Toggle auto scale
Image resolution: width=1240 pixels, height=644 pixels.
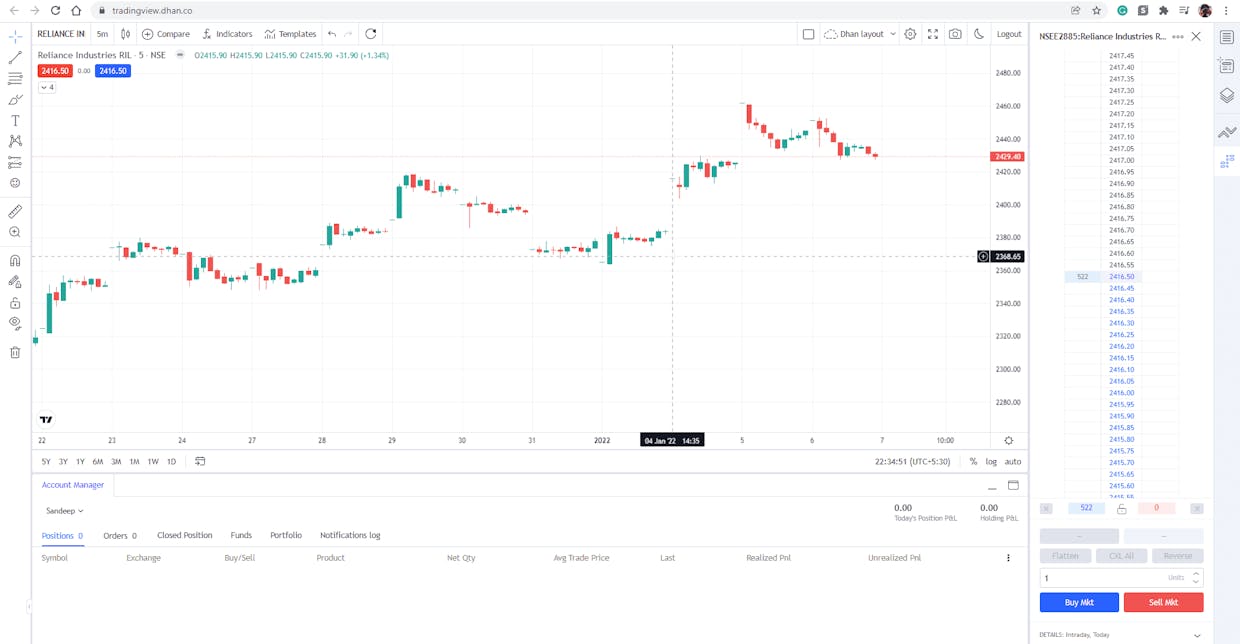click(x=1013, y=462)
